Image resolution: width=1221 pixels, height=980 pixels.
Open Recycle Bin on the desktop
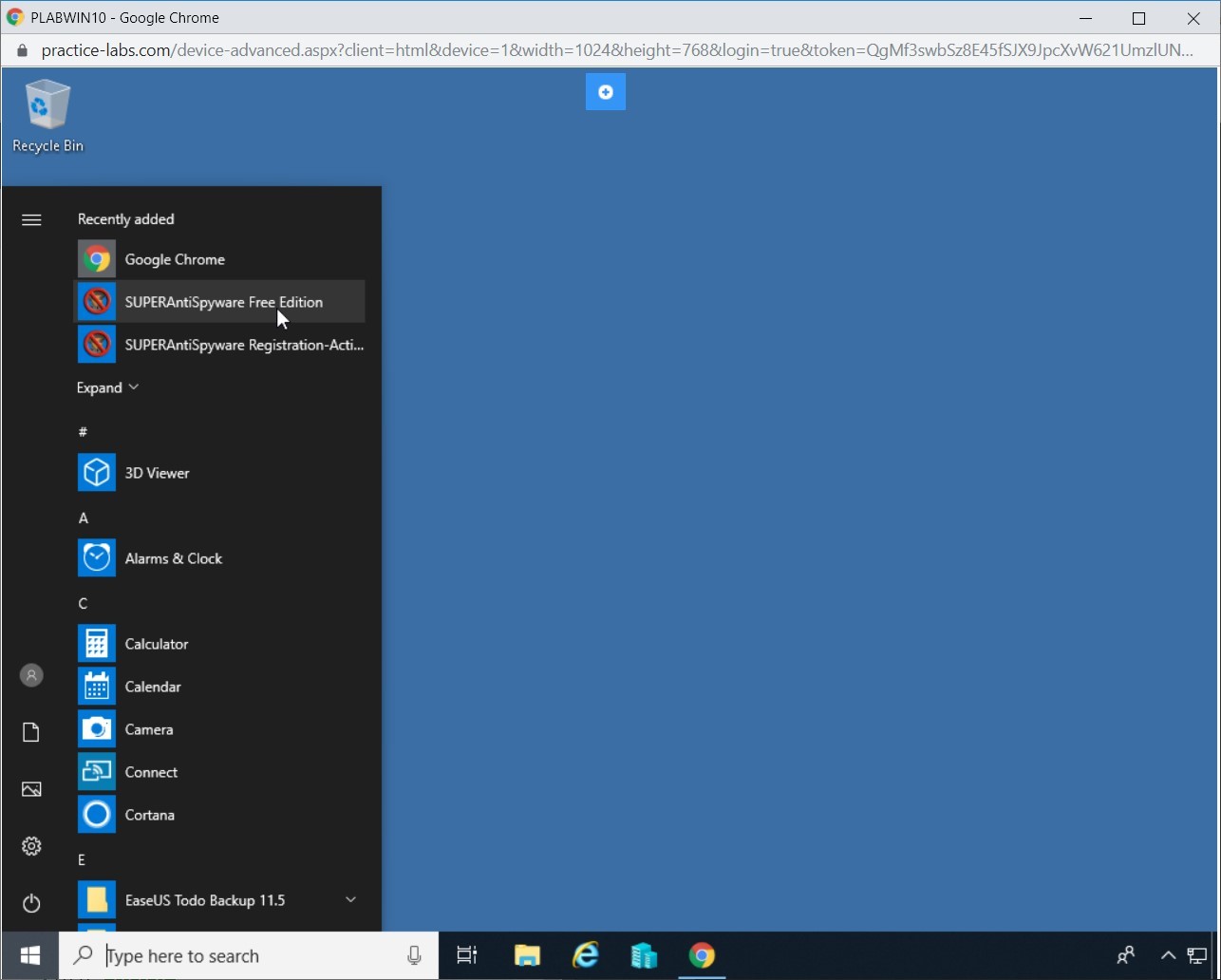pyautogui.click(x=47, y=116)
